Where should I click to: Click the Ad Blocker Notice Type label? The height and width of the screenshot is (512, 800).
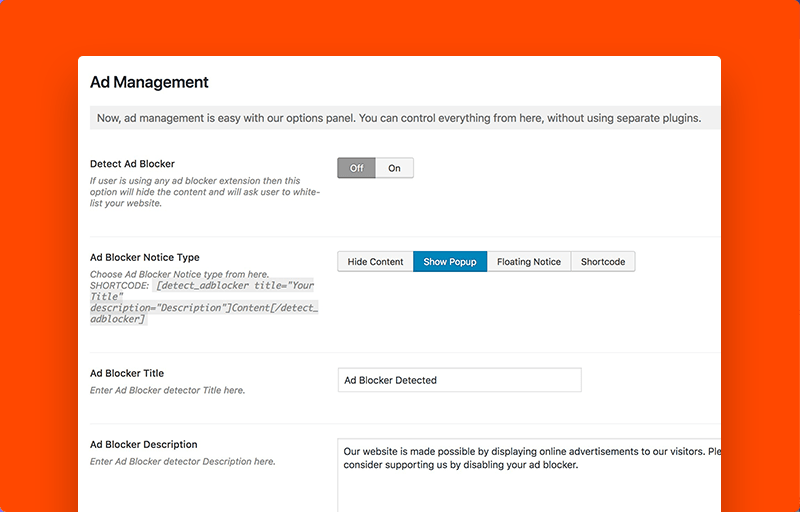click(145, 257)
